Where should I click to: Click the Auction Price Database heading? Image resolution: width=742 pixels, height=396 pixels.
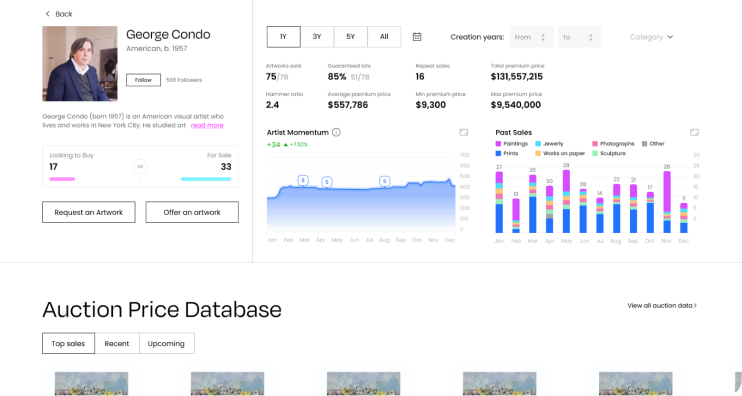[162, 310]
